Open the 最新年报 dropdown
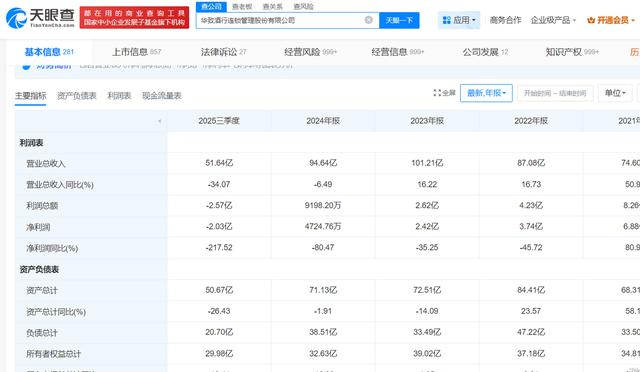 click(486, 93)
